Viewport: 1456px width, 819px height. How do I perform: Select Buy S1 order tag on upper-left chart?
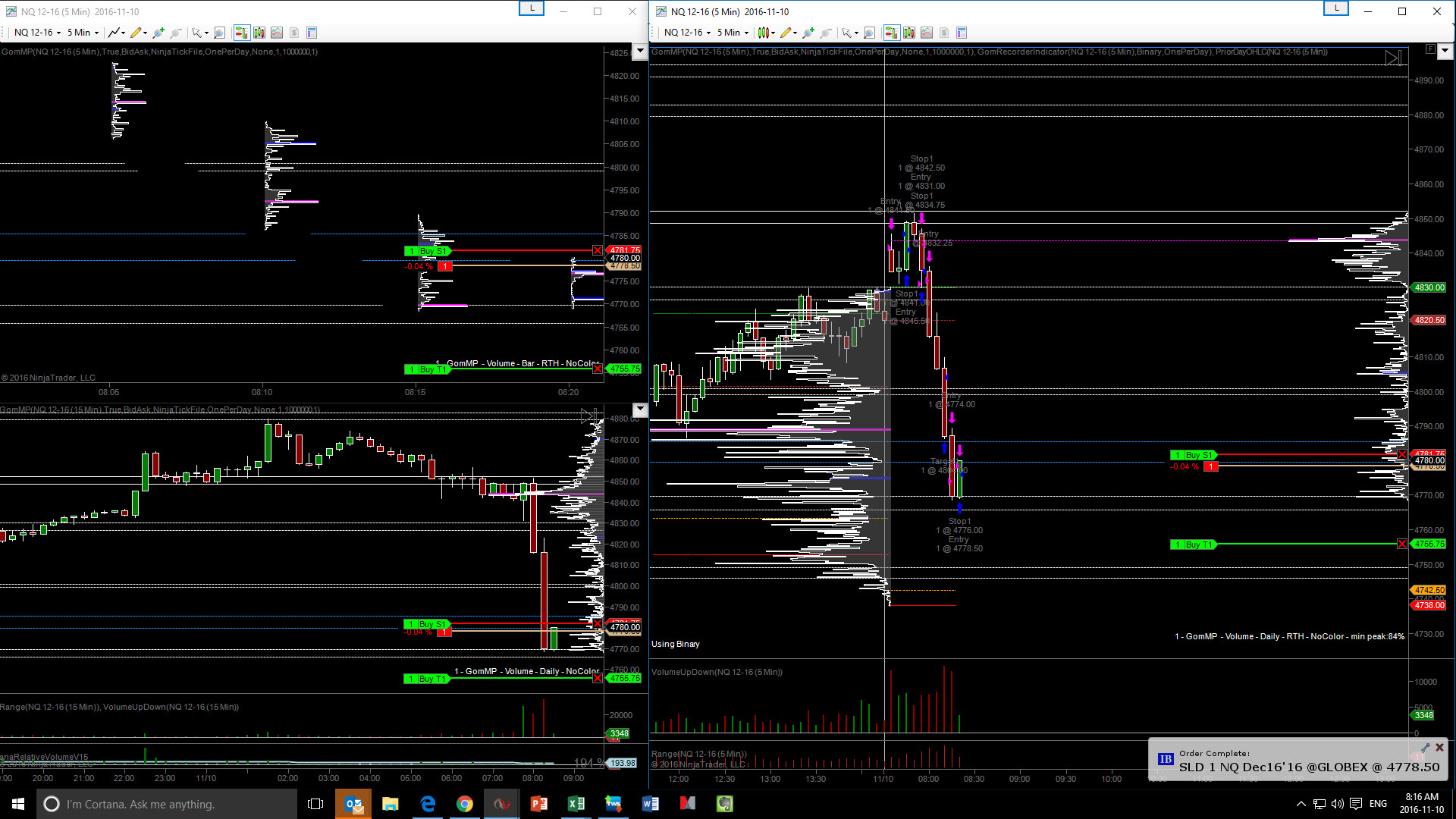(x=427, y=251)
